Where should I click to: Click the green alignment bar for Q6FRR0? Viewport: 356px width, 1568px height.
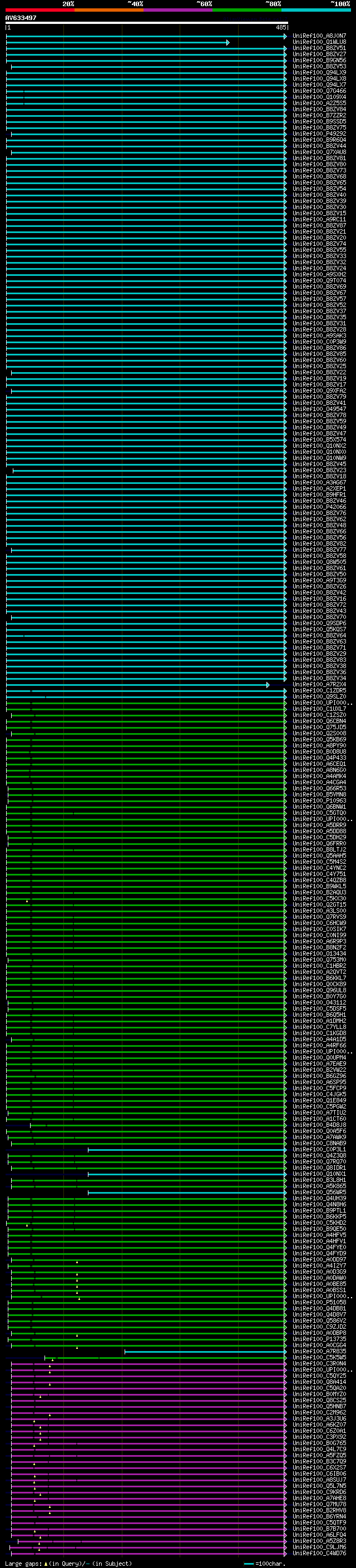coord(147,844)
